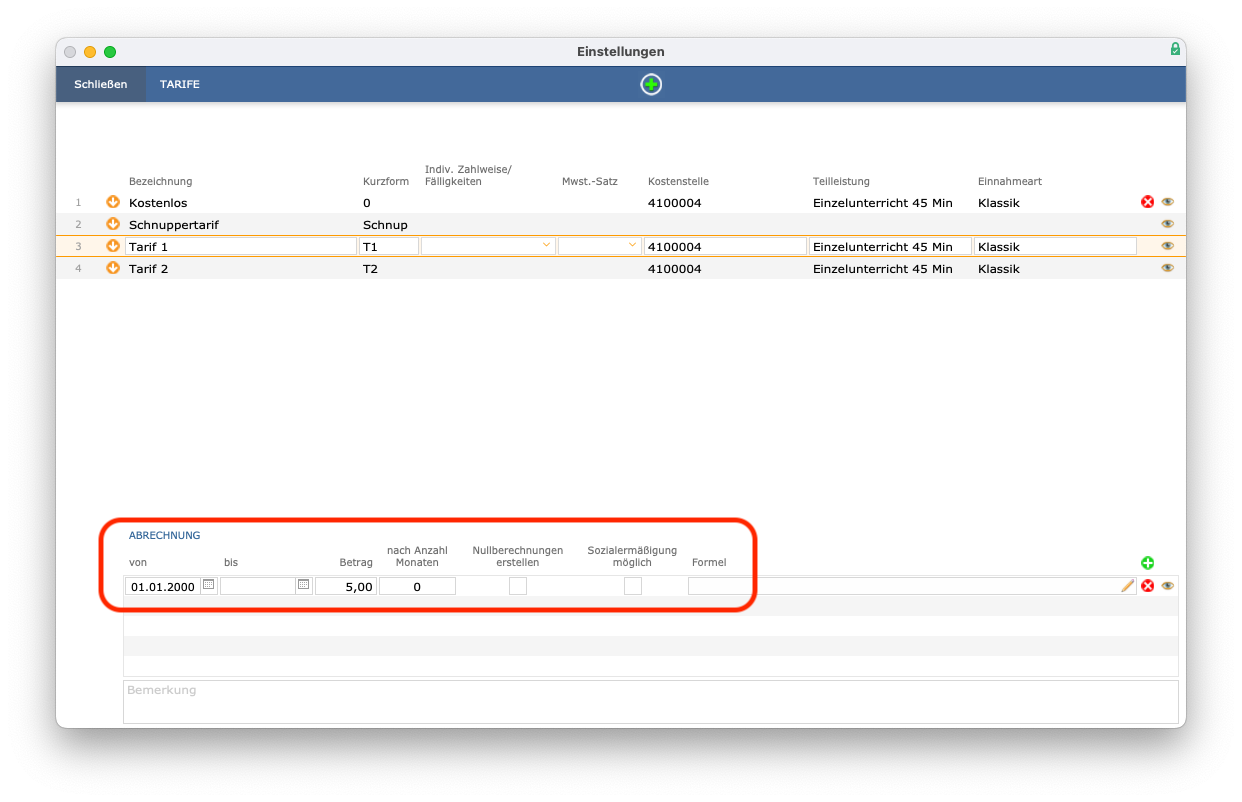The height and width of the screenshot is (802, 1242).
Task: Select the Schnuppertarif row name
Action: tap(174, 225)
